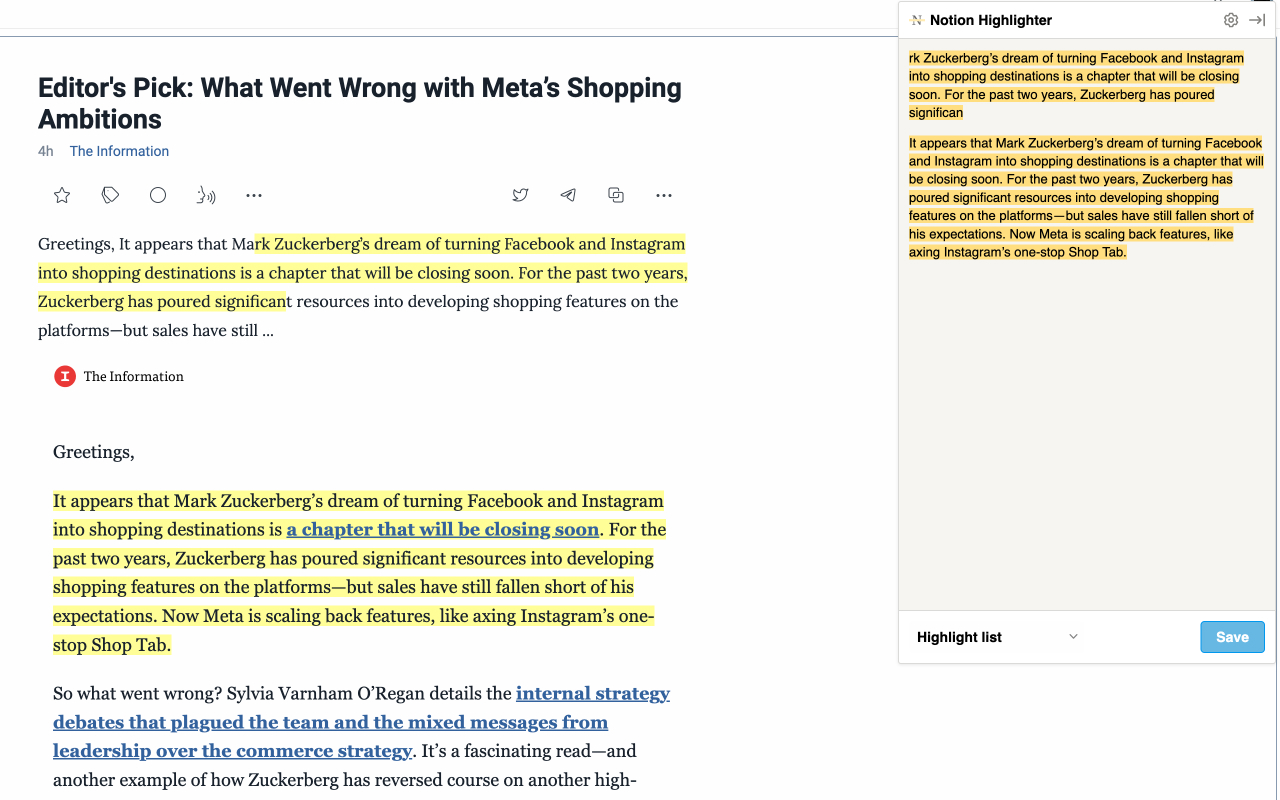Share the article via Telegram
The height and width of the screenshot is (800, 1280).
pyautogui.click(x=568, y=195)
